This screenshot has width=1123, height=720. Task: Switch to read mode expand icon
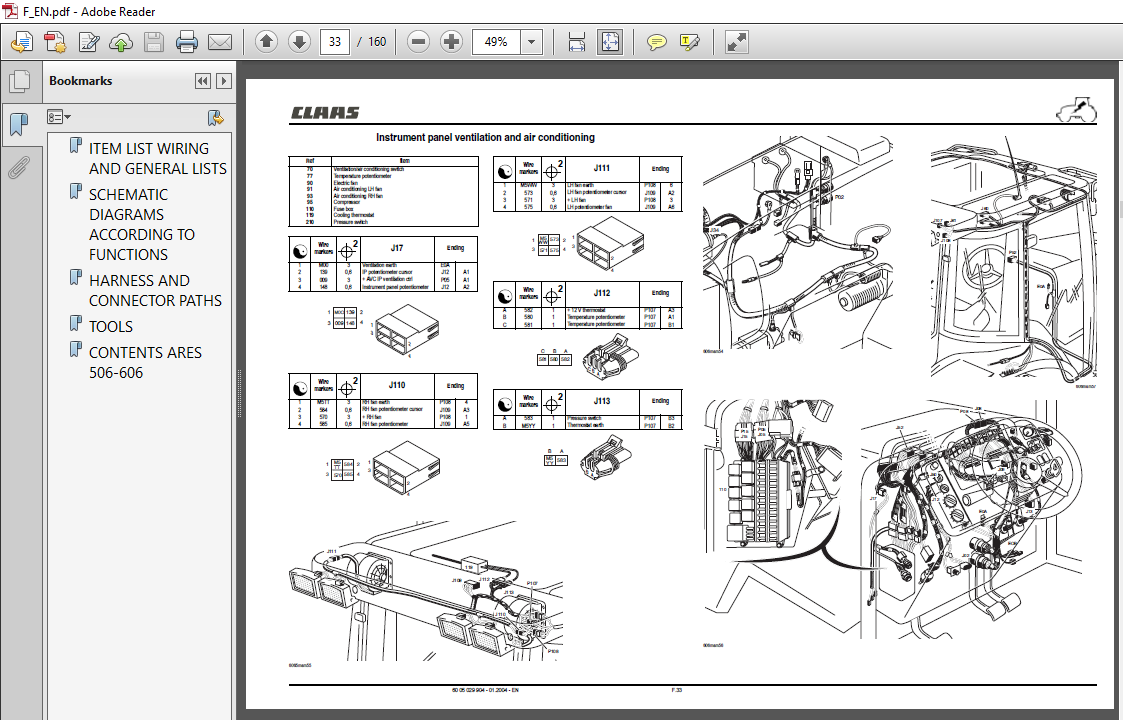736,42
